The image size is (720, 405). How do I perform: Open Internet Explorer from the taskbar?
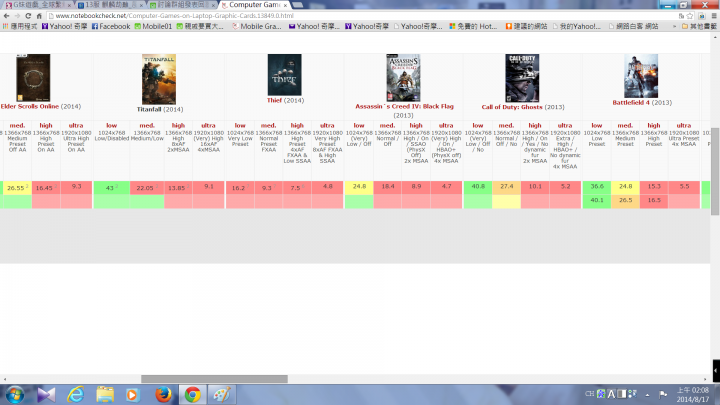click(76, 395)
